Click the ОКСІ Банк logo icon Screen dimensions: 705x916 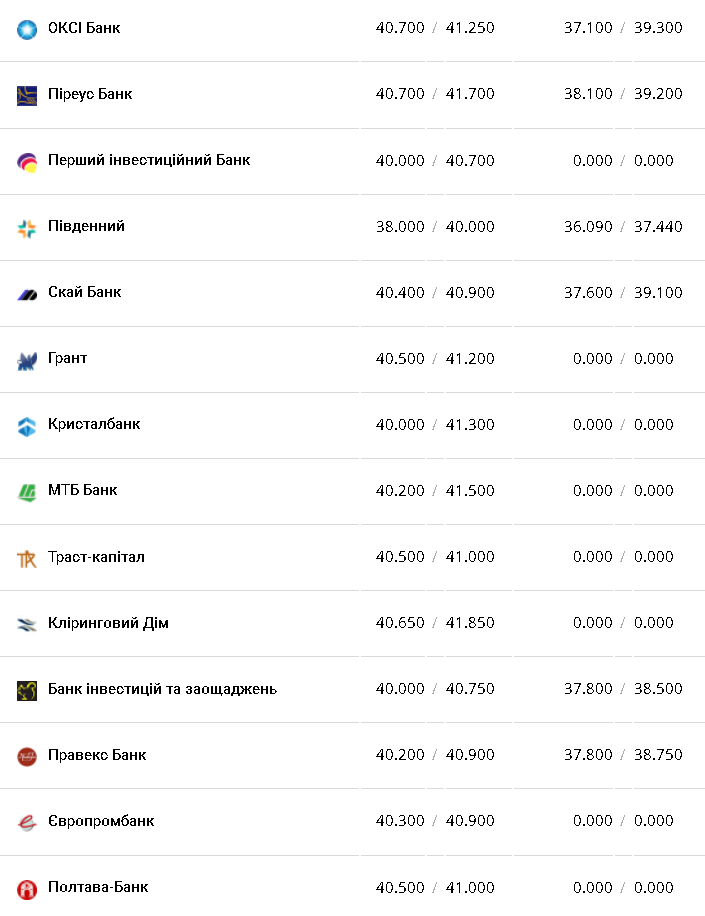coord(27,29)
